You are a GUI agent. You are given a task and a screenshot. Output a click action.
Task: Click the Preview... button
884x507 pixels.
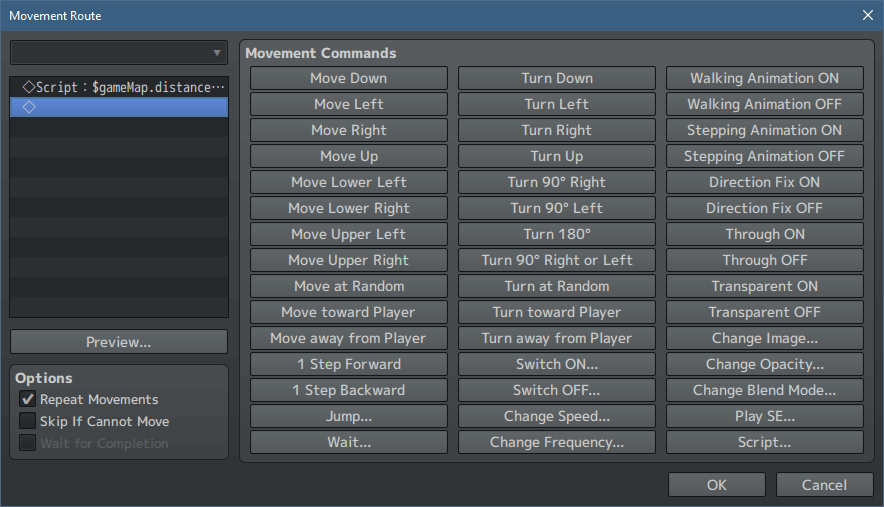click(119, 342)
